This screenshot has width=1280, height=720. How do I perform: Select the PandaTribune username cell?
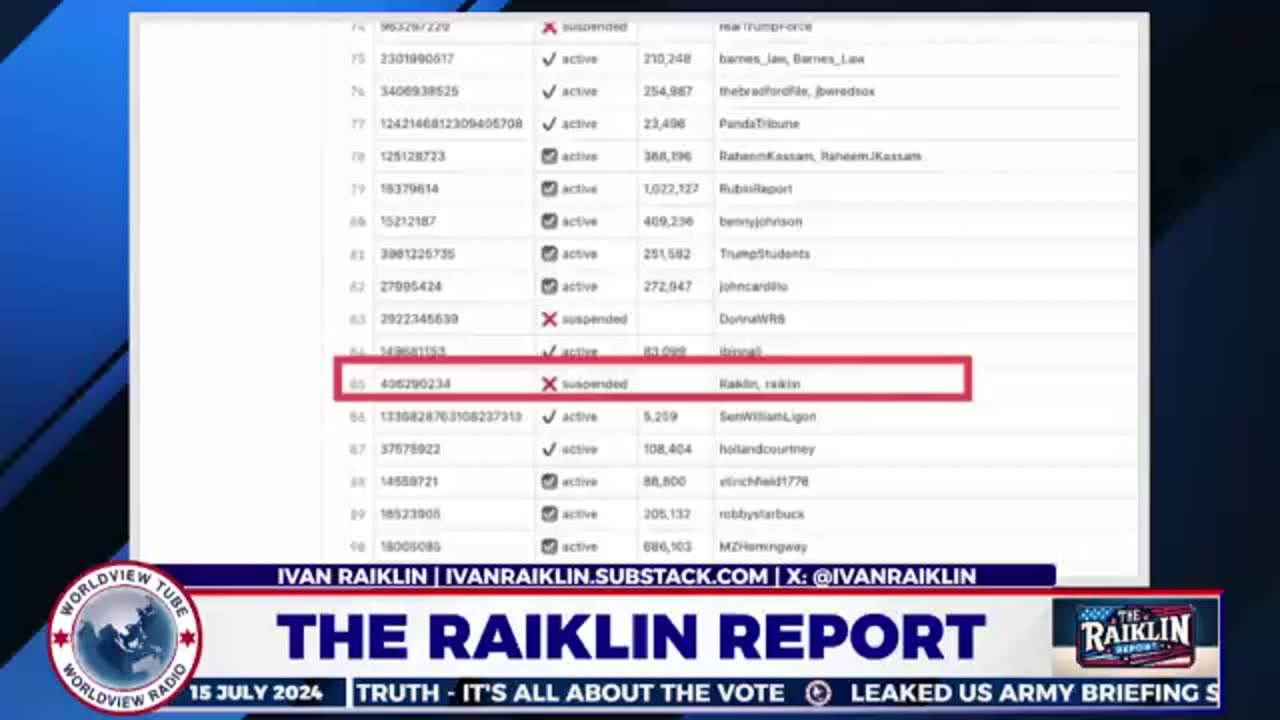[759, 124]
